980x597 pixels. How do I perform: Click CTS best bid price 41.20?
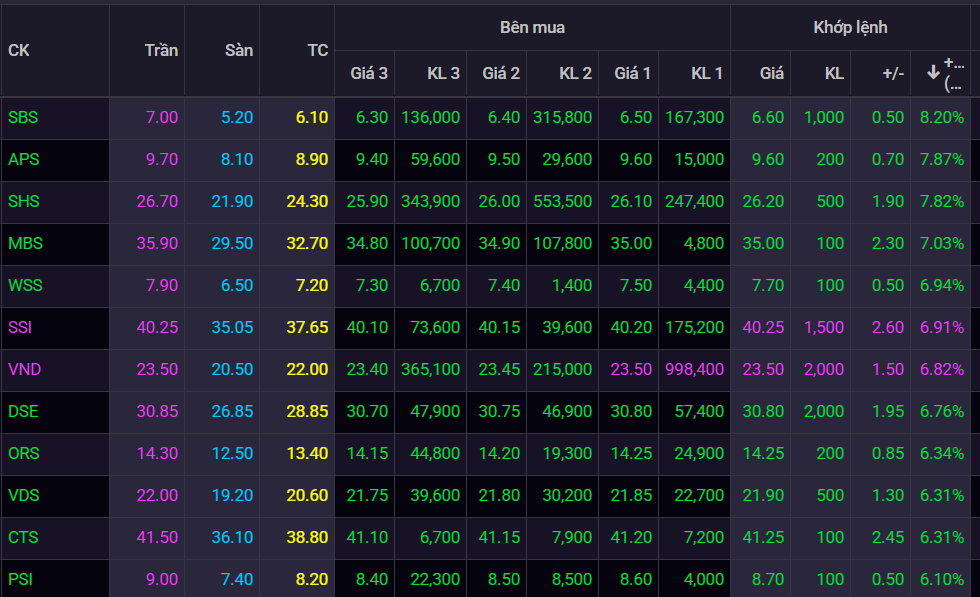point(633,537)
